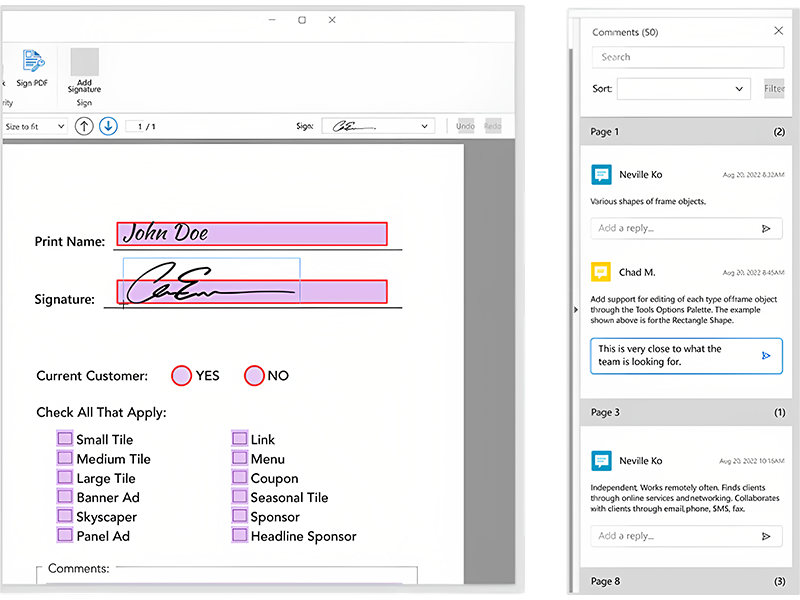Viewport: 800px width, 600px height.
Task: Check the Small Tile checkbox
Action: click(65, 439)
